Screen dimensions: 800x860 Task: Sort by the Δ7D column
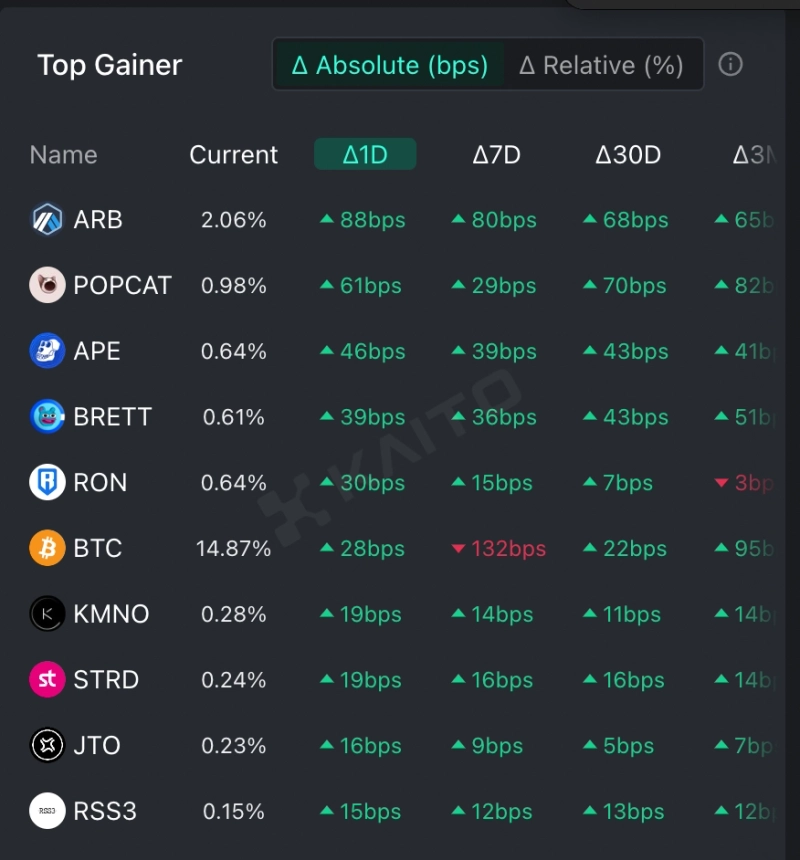[x=496, y=155]
